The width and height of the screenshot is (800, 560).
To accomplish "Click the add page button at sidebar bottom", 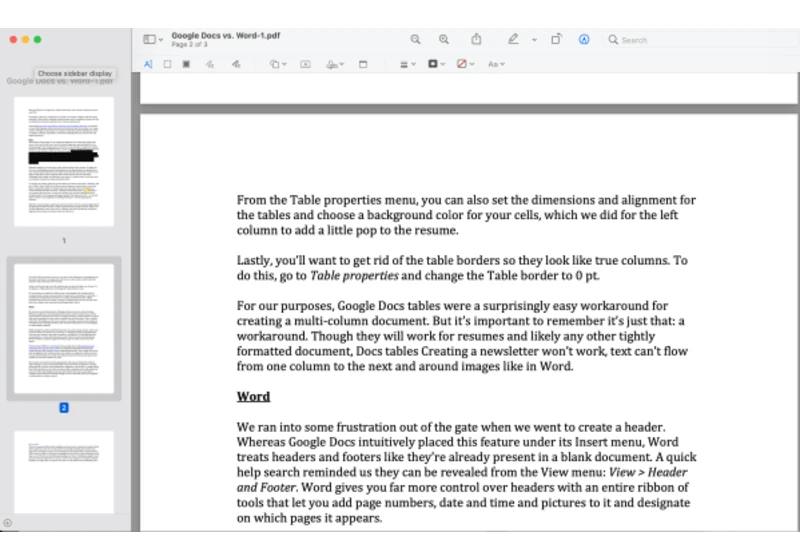I will (7, 523).
